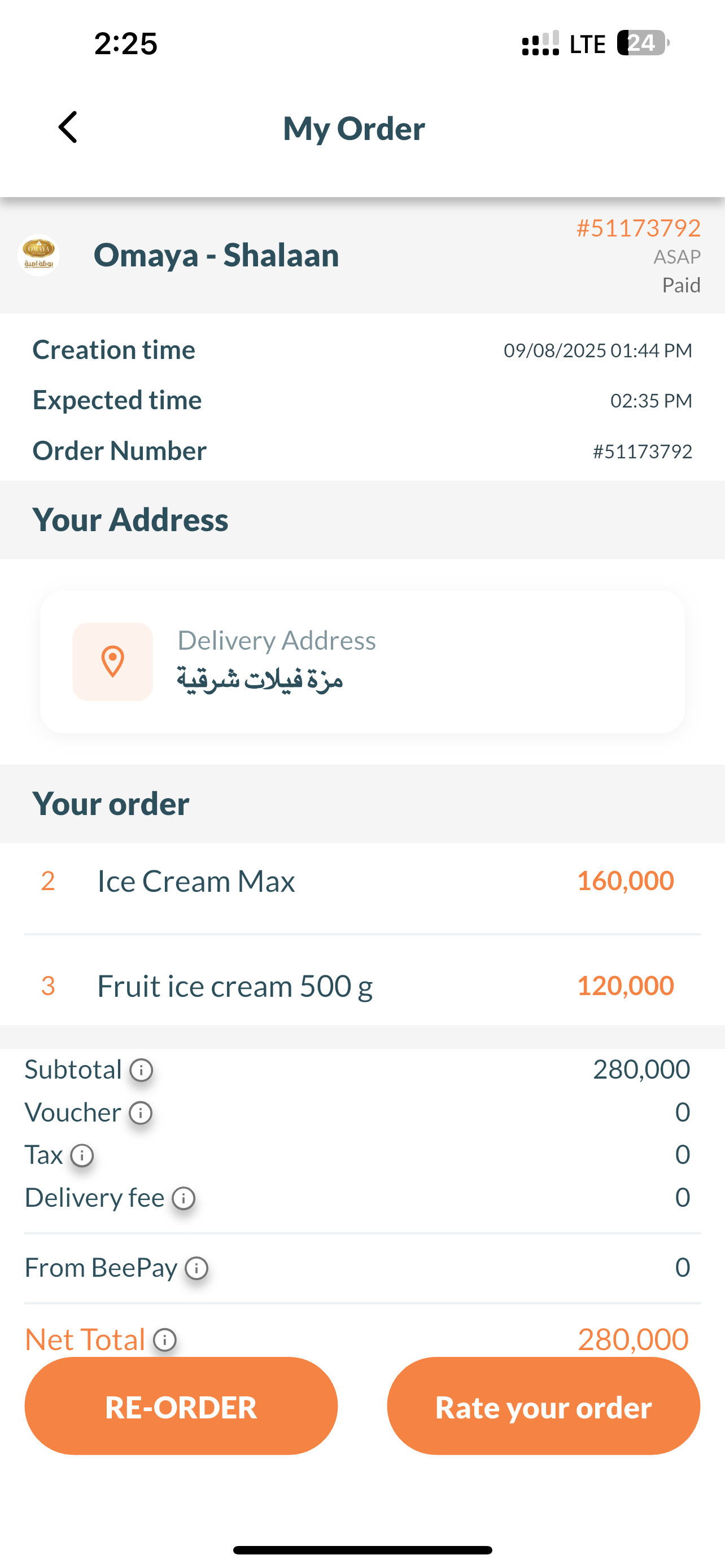This screenshot has height=1568, width=725.
Task: Tap the back arrow icon
Action: pos(68,127)
